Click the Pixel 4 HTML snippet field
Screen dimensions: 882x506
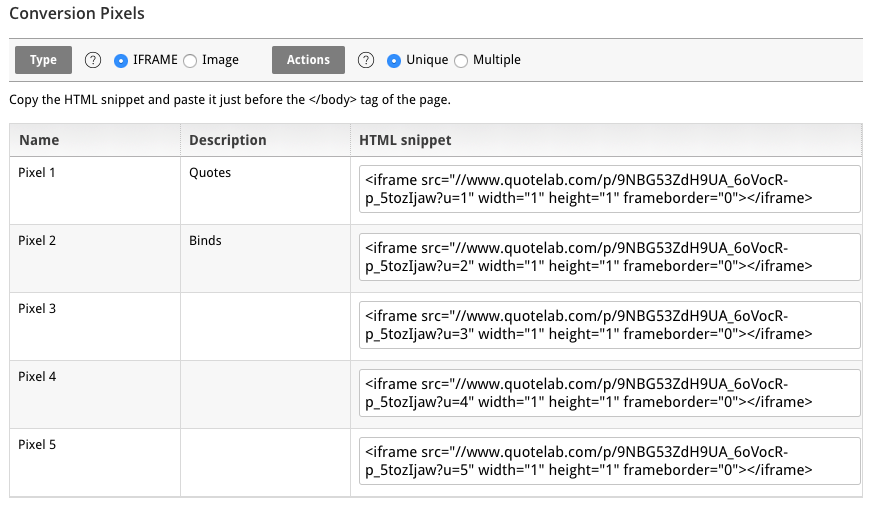(x=610, y=393)
